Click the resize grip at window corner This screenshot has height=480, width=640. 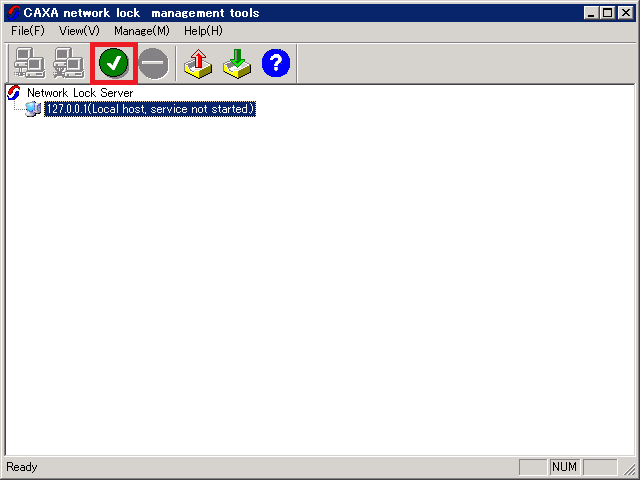(x=631, y=470)
